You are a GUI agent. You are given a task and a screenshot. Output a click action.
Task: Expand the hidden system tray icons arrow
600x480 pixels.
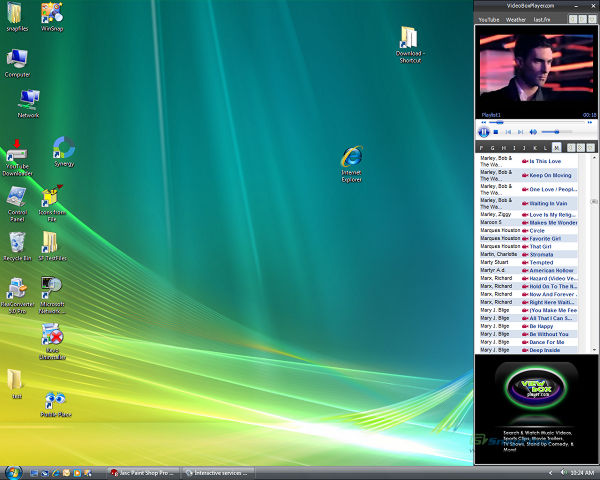click(x=551, y=473)
